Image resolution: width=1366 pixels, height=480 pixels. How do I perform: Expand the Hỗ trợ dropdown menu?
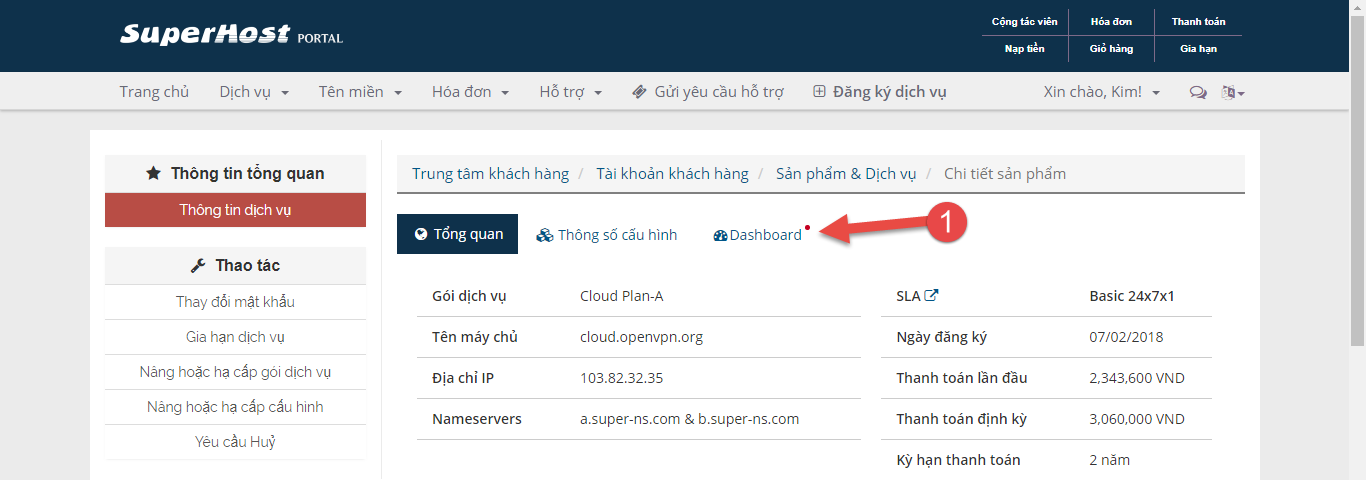pyautogui.click(x=570, y=92)
